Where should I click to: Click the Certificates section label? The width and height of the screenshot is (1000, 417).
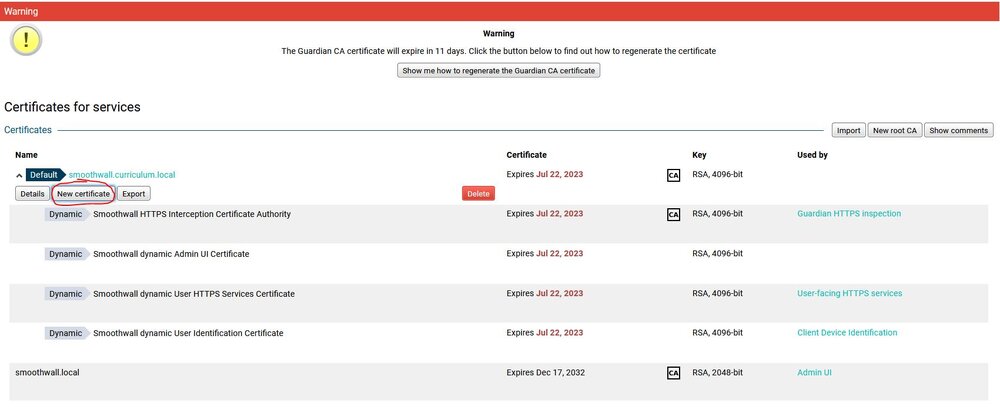[27, 130]
